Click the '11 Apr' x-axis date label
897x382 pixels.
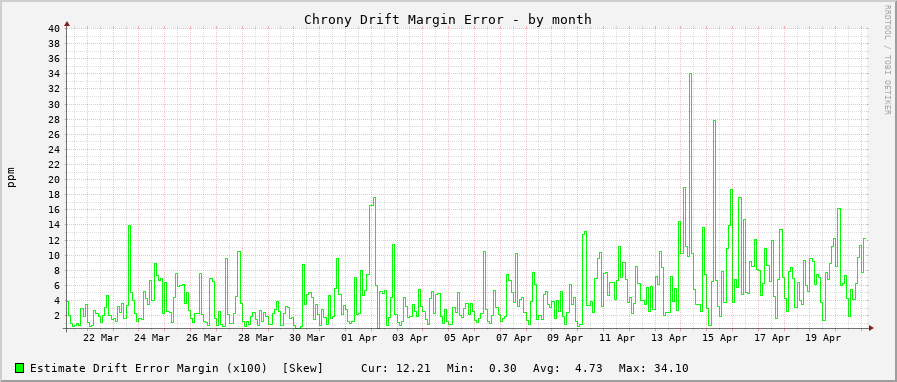pyautogui.click(x=617, y=338)
